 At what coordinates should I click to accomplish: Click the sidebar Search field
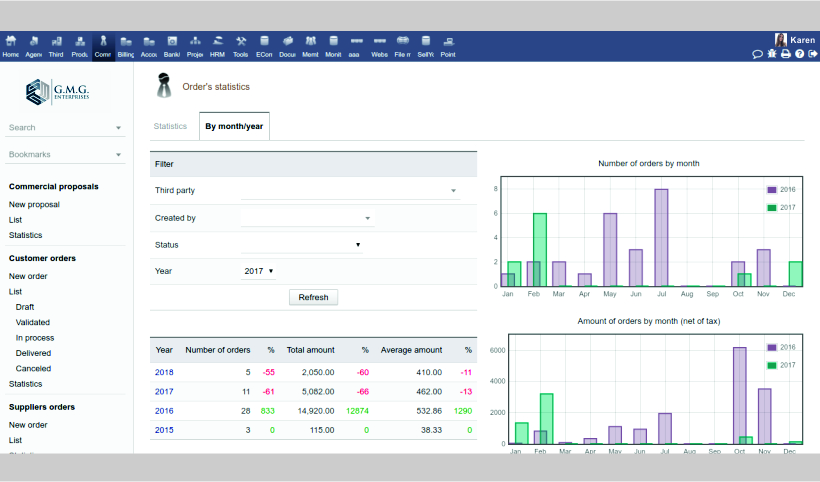point(60,128)
